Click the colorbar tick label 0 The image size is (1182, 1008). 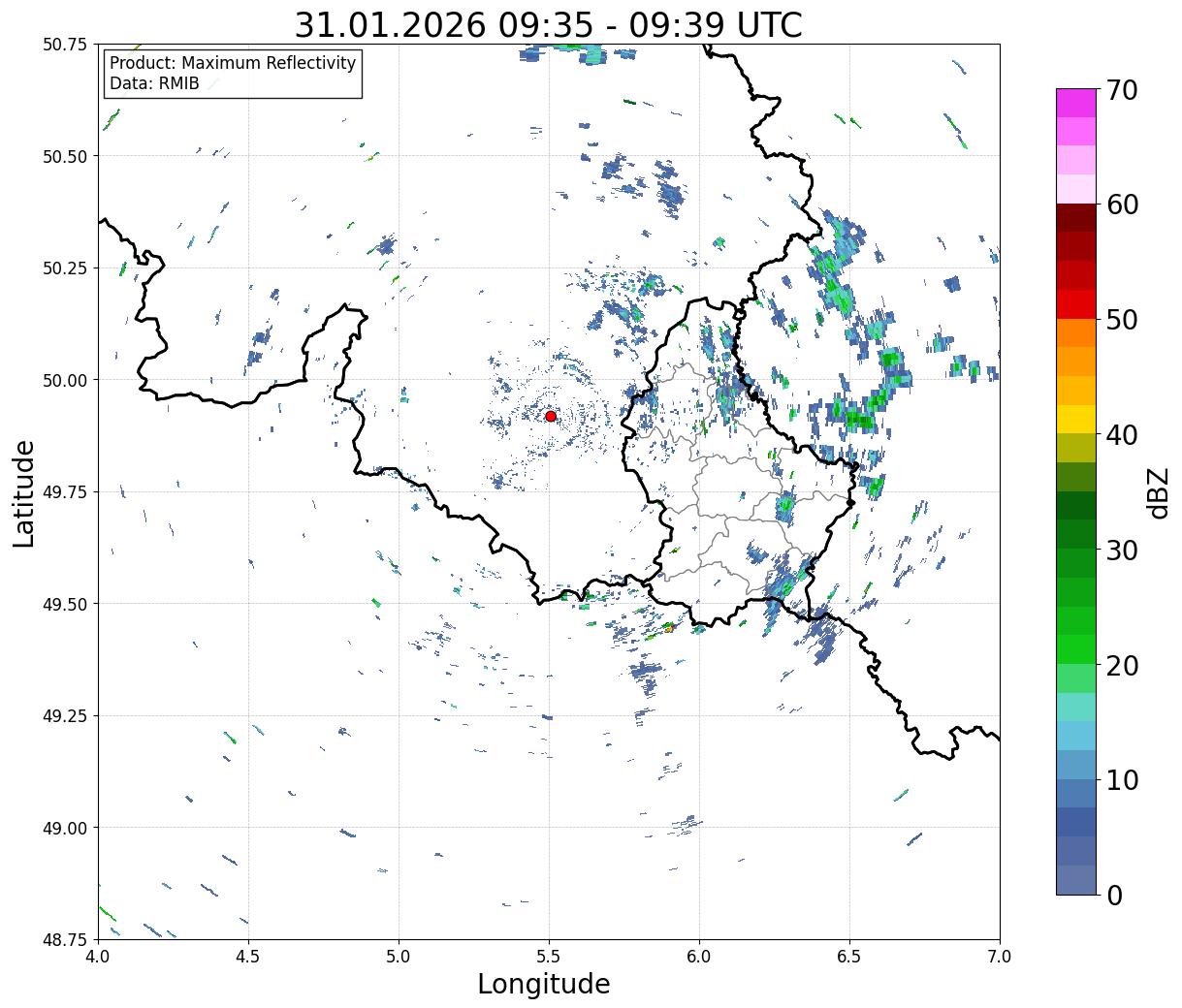1113,895
